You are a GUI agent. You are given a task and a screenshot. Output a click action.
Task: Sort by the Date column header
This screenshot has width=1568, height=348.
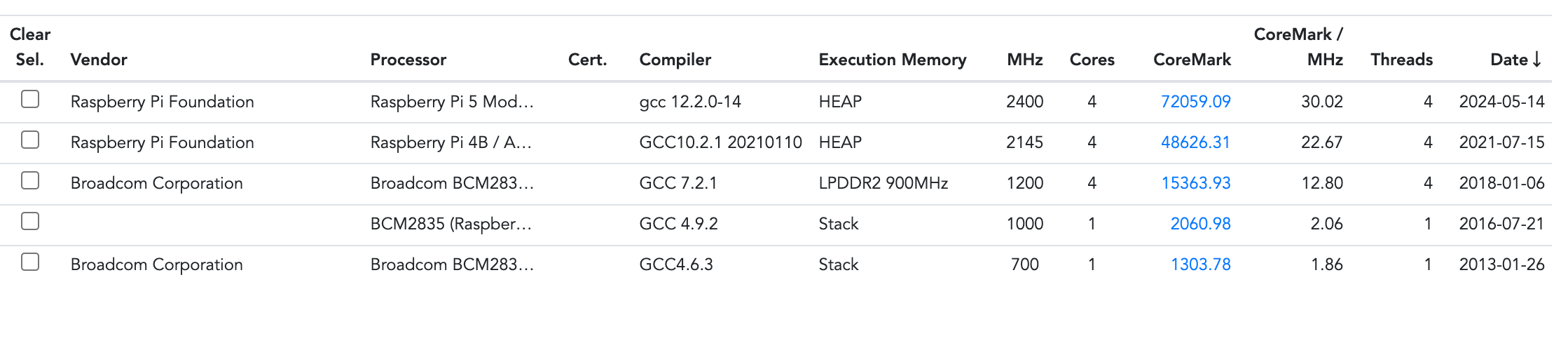1515,60
